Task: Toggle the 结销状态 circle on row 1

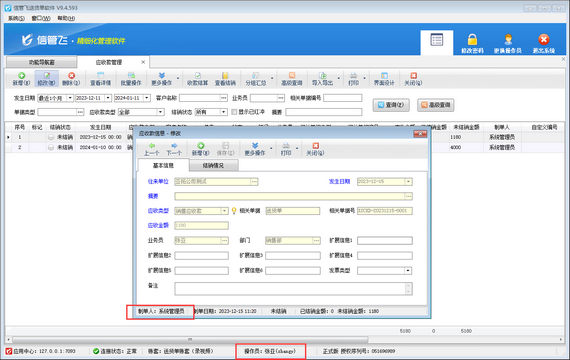Action: [x=51, y=137]
